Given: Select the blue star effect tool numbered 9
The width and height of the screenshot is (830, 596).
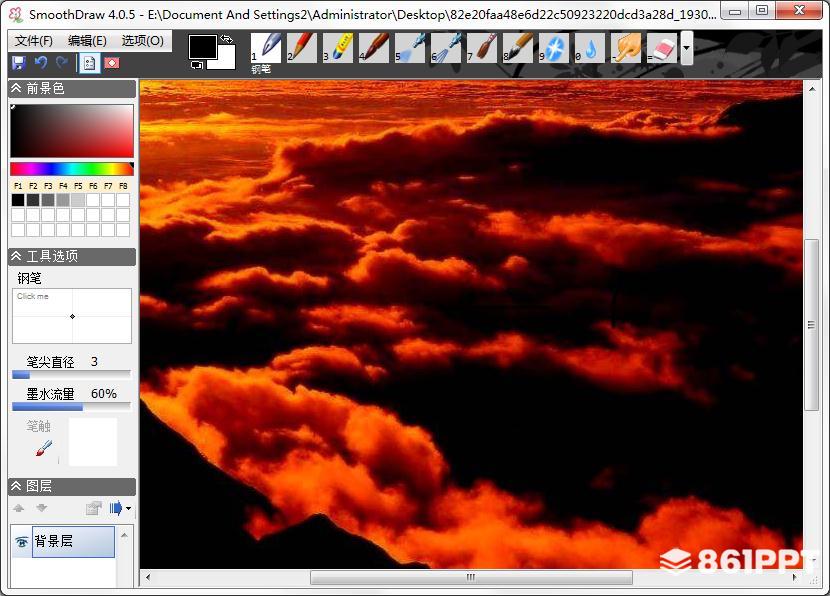Looking at the screenshot, I should pos(554,48).
